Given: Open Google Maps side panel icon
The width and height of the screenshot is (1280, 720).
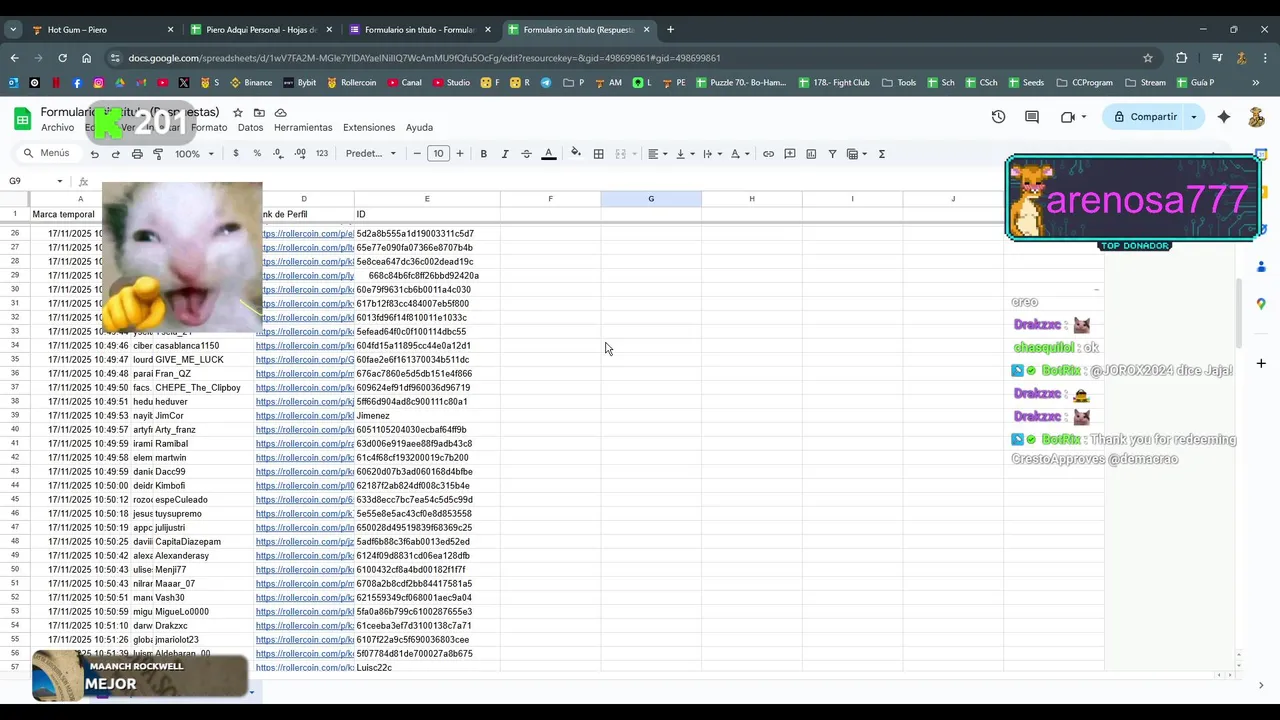Looking at the screenshot, I should [x=1261, y=304].
